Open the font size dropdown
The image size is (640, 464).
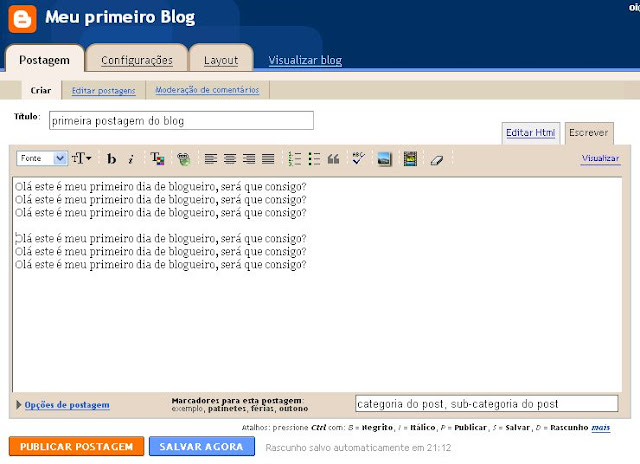point(82,158)
